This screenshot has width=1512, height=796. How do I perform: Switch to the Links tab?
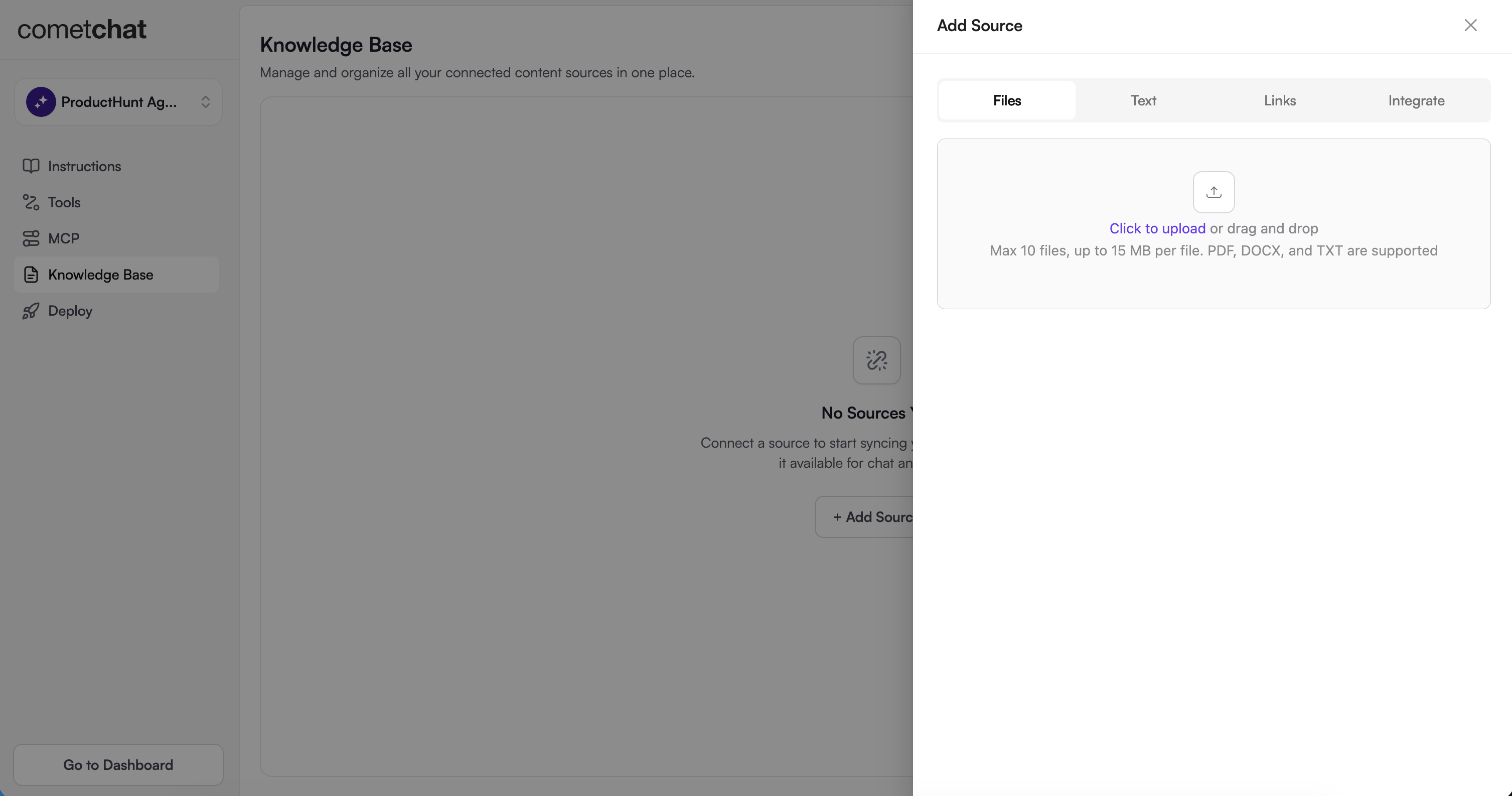(x=1280, y=100)
